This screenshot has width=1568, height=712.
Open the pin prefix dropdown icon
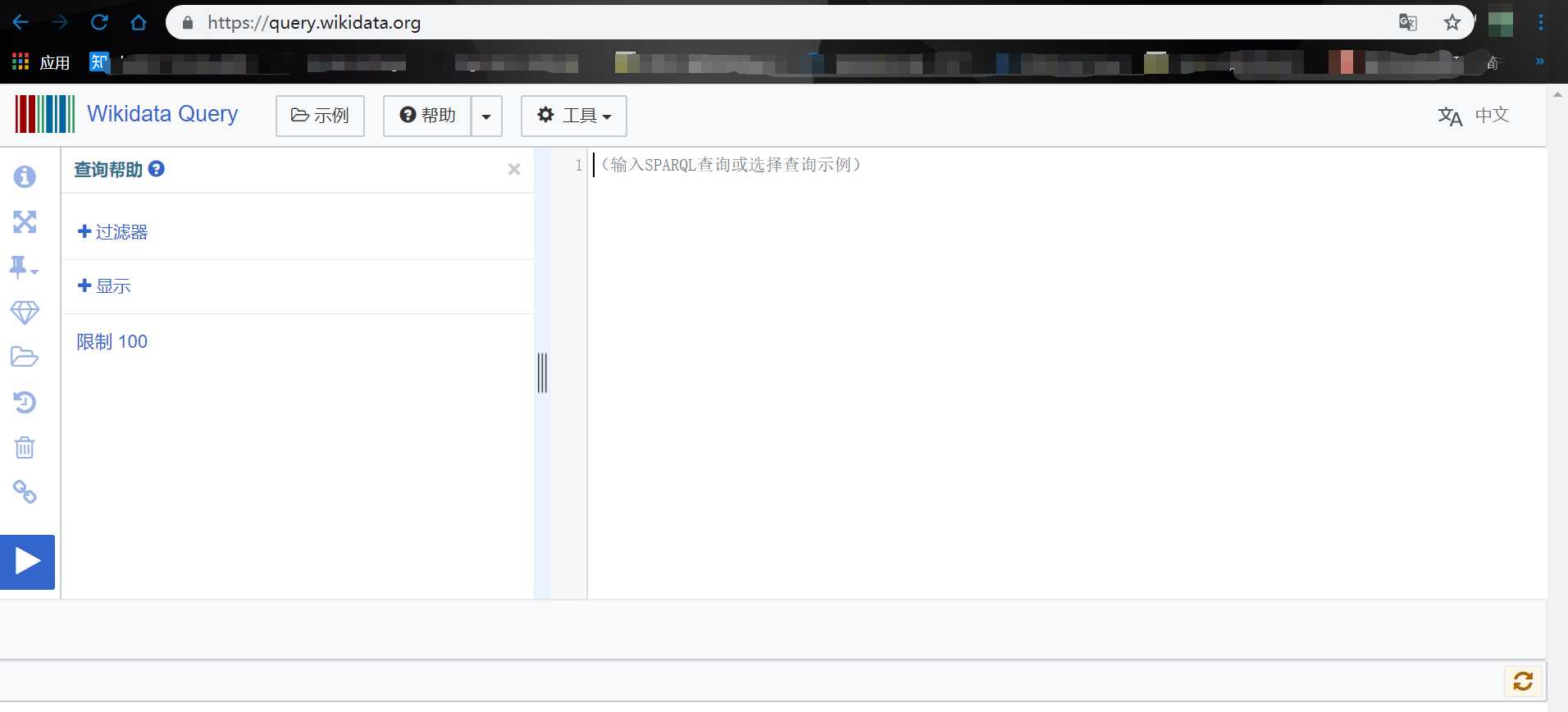click(24, 267)
